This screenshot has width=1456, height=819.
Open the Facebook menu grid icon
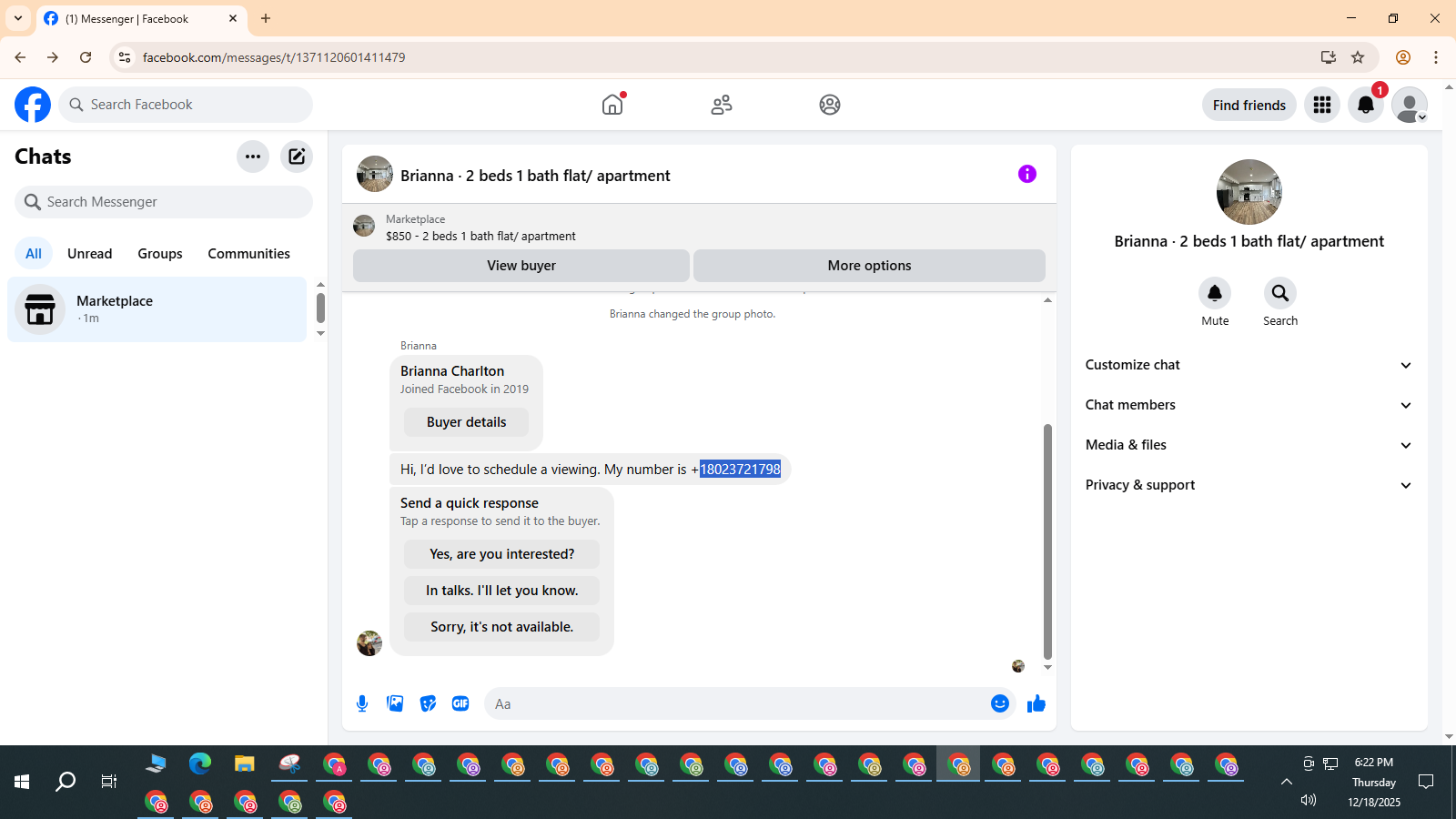tap(1322, 105)
